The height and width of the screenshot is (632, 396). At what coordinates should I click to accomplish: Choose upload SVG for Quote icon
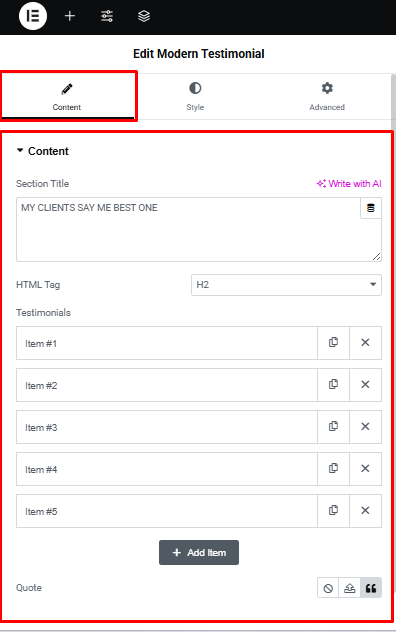click(x=349, y=588)
